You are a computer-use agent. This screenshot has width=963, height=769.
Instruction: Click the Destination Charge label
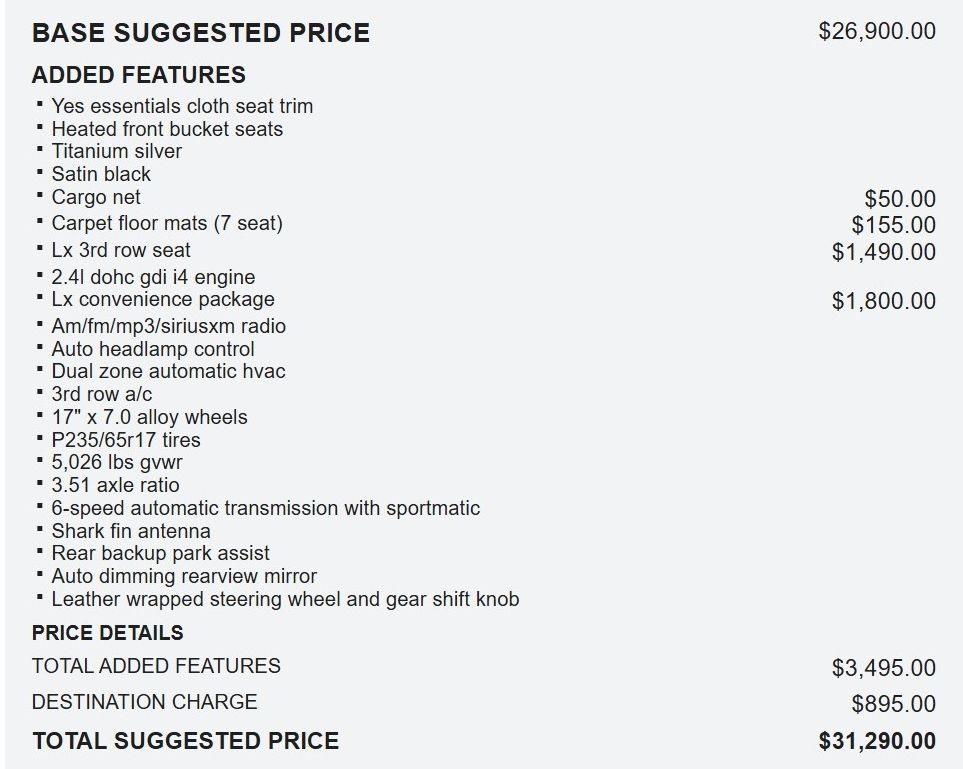click(144, 702)
